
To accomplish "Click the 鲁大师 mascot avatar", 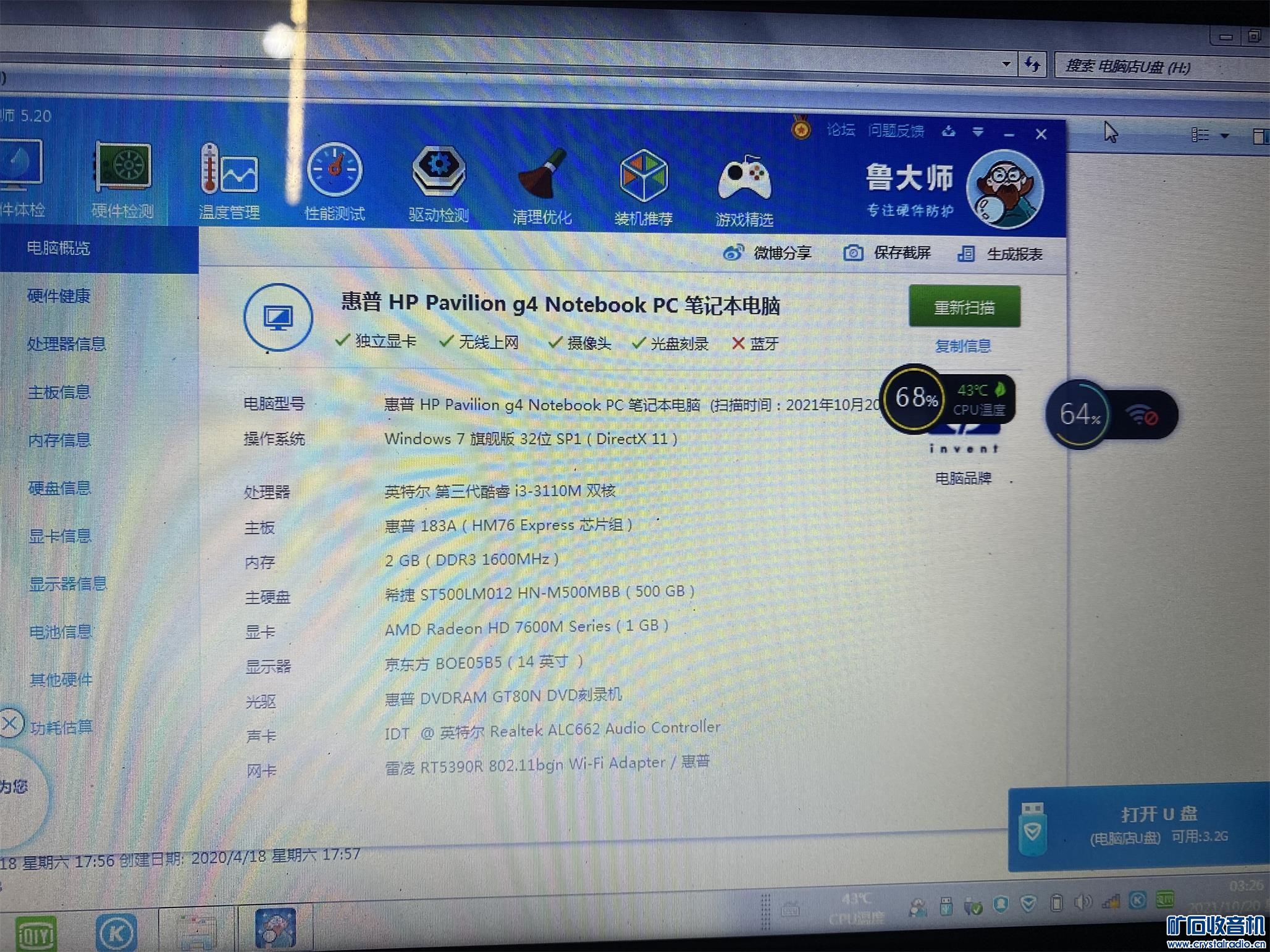I will click(x=1006, y=189).
